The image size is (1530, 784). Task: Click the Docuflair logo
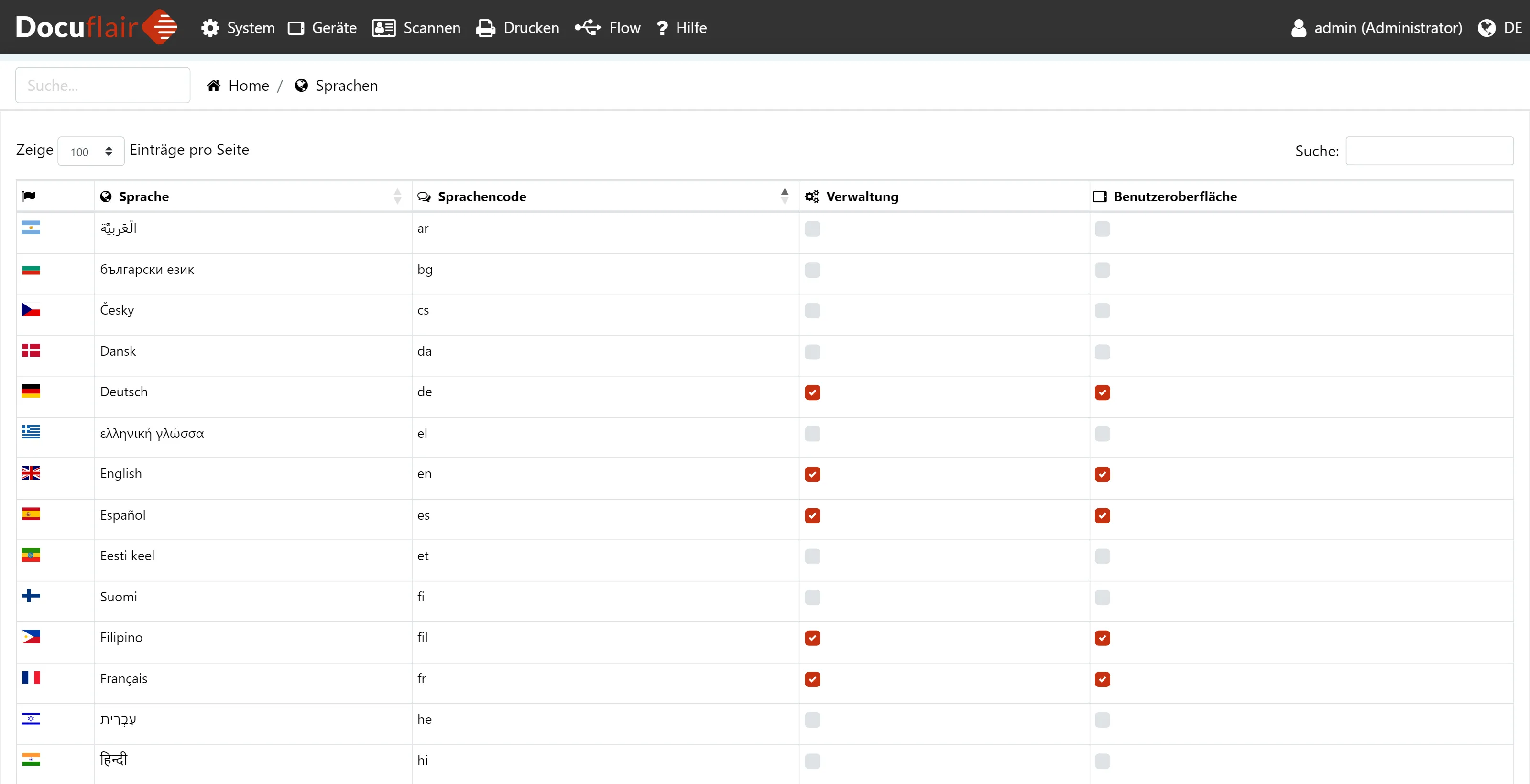tap(96, 27)
